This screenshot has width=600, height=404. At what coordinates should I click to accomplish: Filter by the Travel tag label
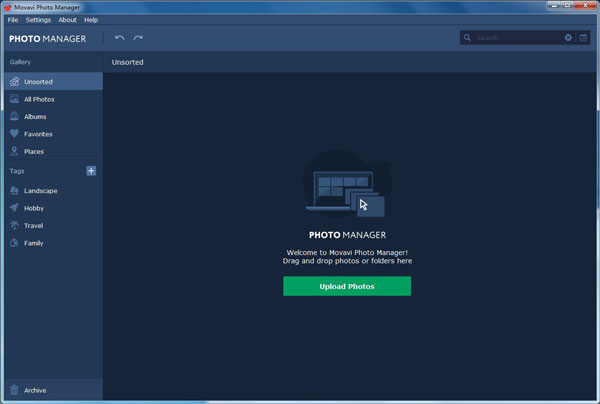pyautogui.click(x=33, y=226)
